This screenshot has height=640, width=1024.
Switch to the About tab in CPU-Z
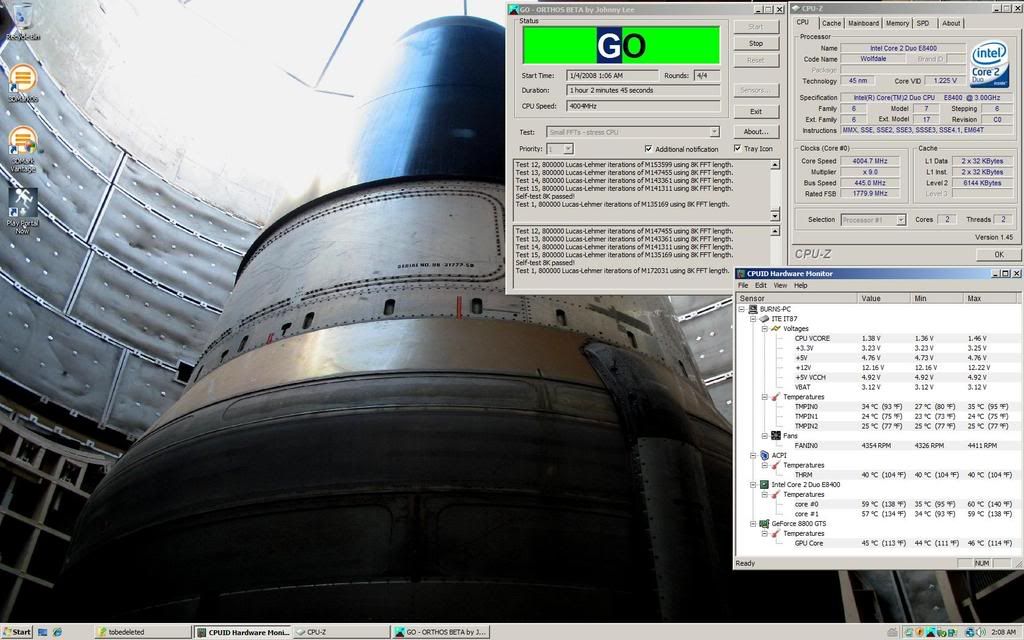point(951,23)
